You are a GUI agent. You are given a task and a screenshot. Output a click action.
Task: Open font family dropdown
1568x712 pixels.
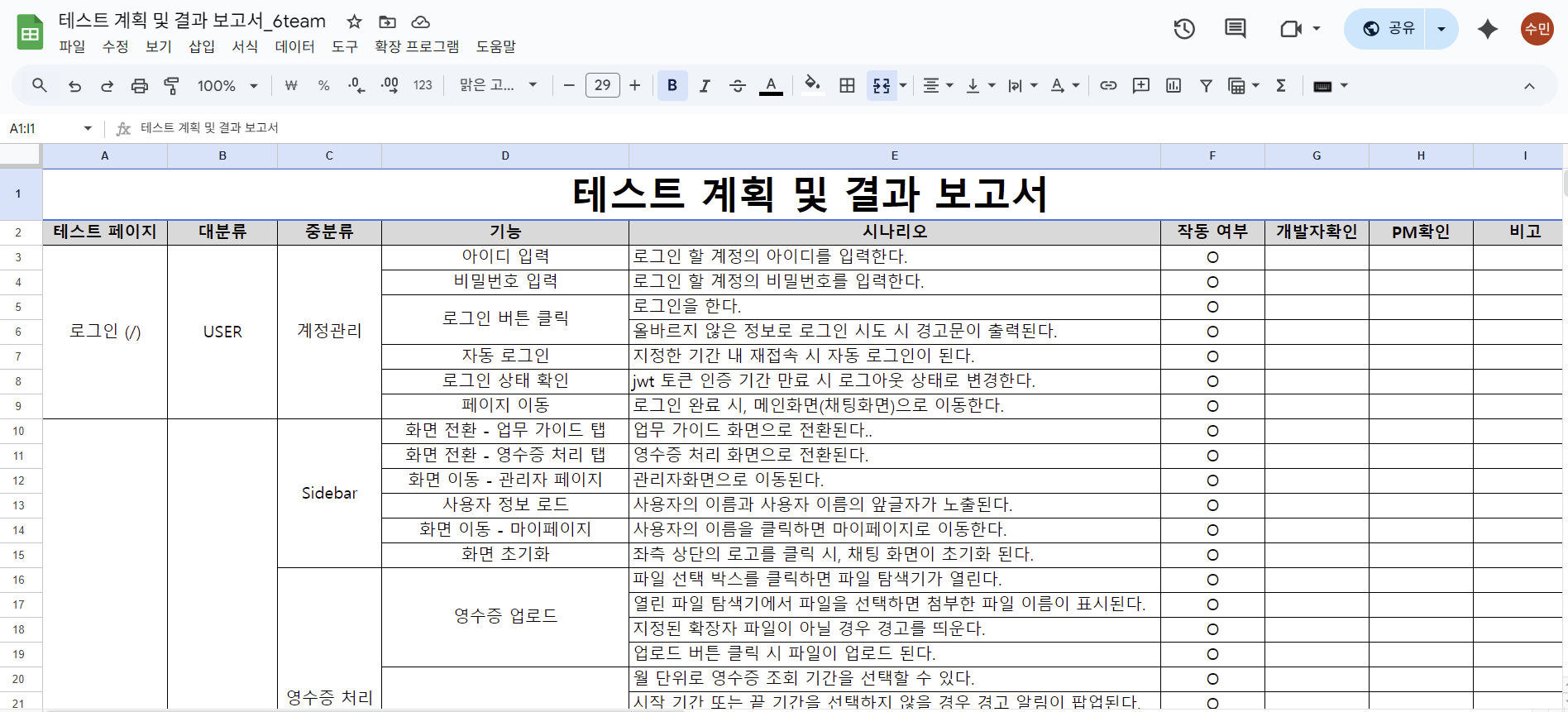tap(499, 85)
